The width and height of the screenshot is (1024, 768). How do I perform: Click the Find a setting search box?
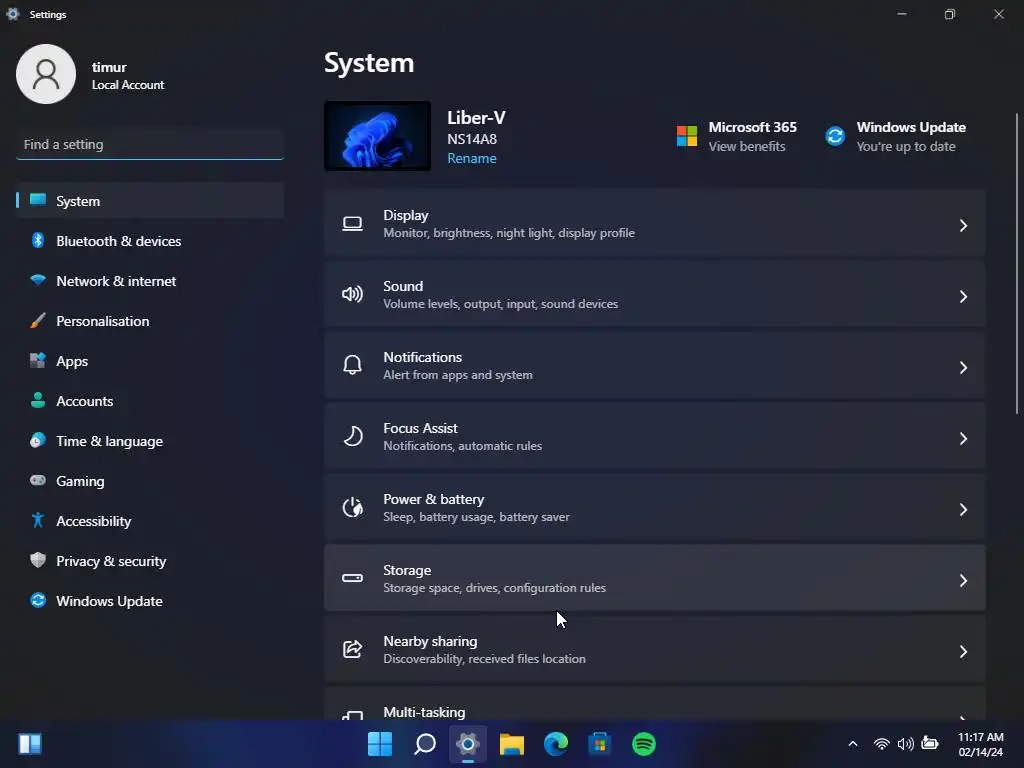pyautogui.click(x=150, y=144)
